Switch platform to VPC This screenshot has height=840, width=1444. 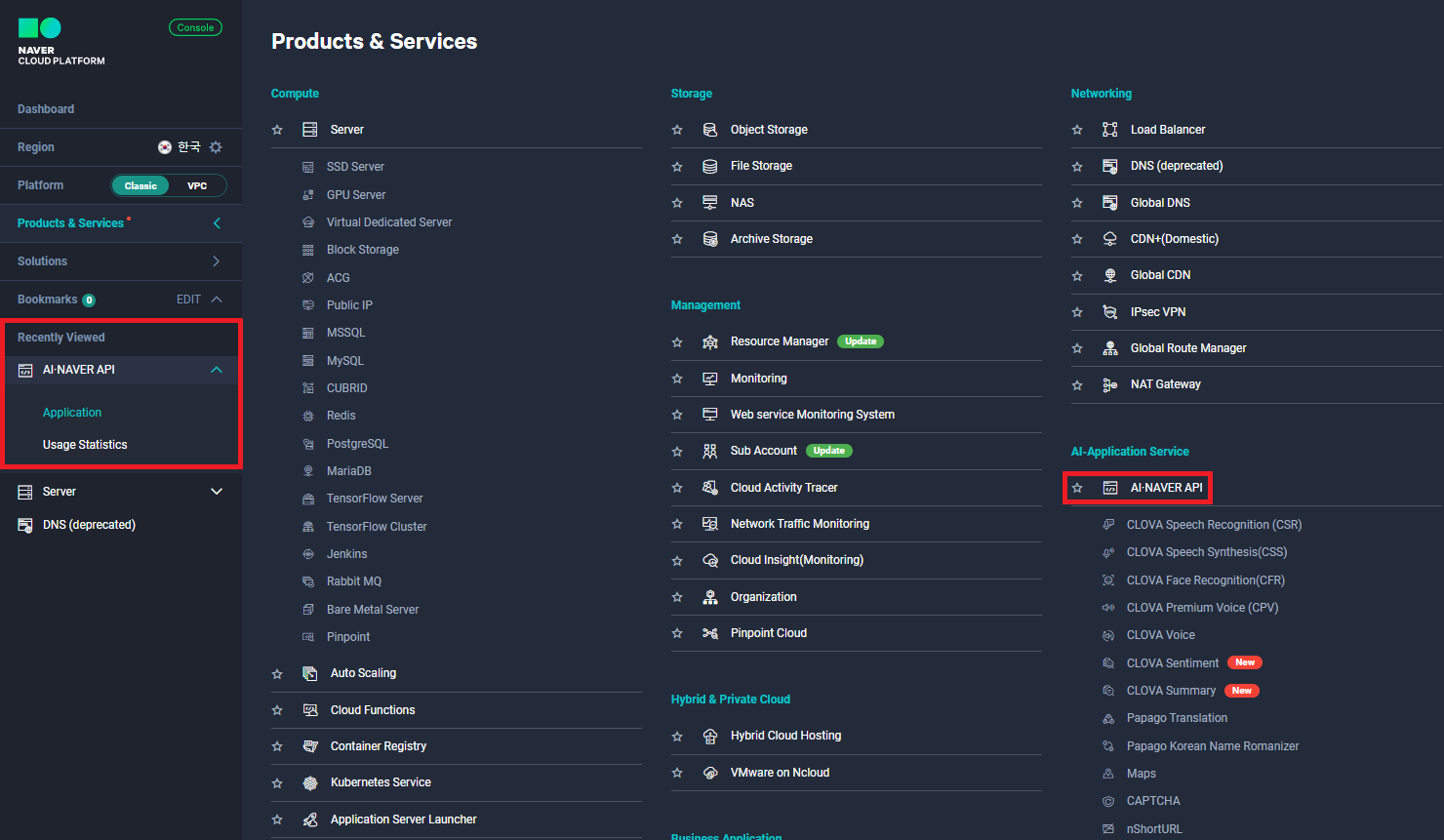click(197, 185)
